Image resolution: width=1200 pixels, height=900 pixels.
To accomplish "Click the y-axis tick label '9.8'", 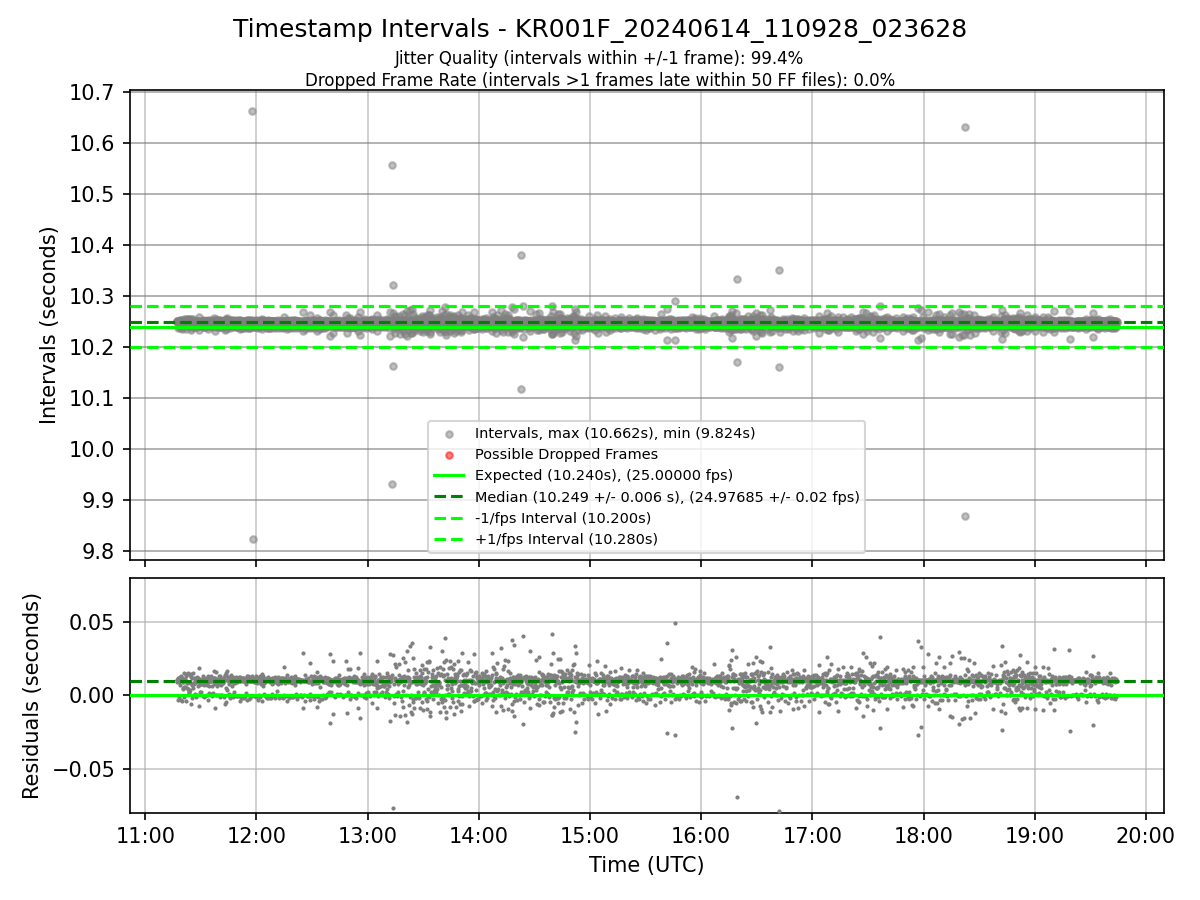I will point(99,551).
